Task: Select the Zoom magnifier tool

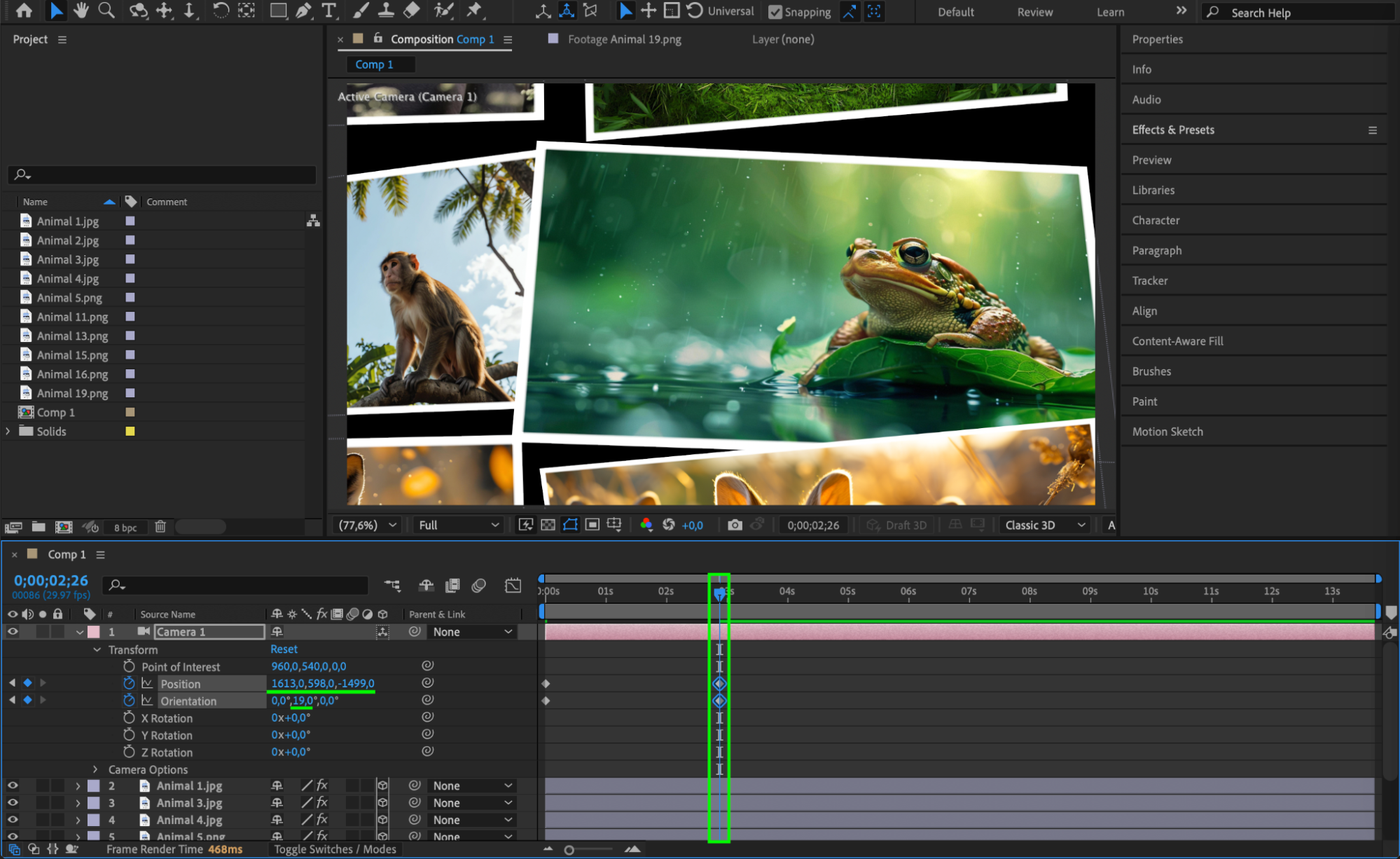Action: click(x=106, y=11)
